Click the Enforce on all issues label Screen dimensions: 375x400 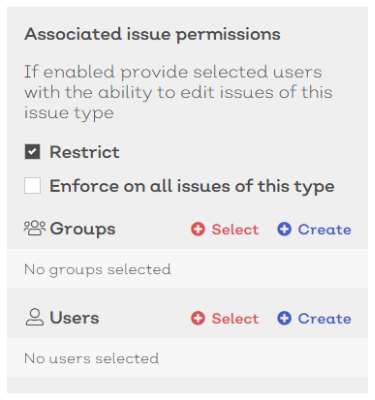click(192, 186)
